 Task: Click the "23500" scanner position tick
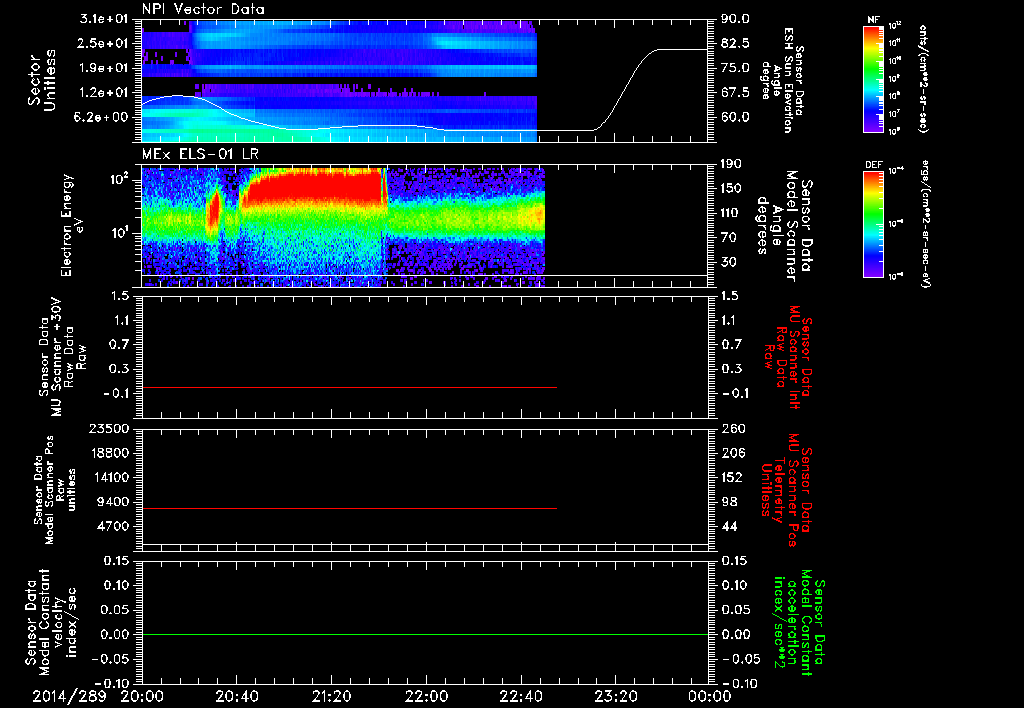pyautogui.click(x=110, y=428)
